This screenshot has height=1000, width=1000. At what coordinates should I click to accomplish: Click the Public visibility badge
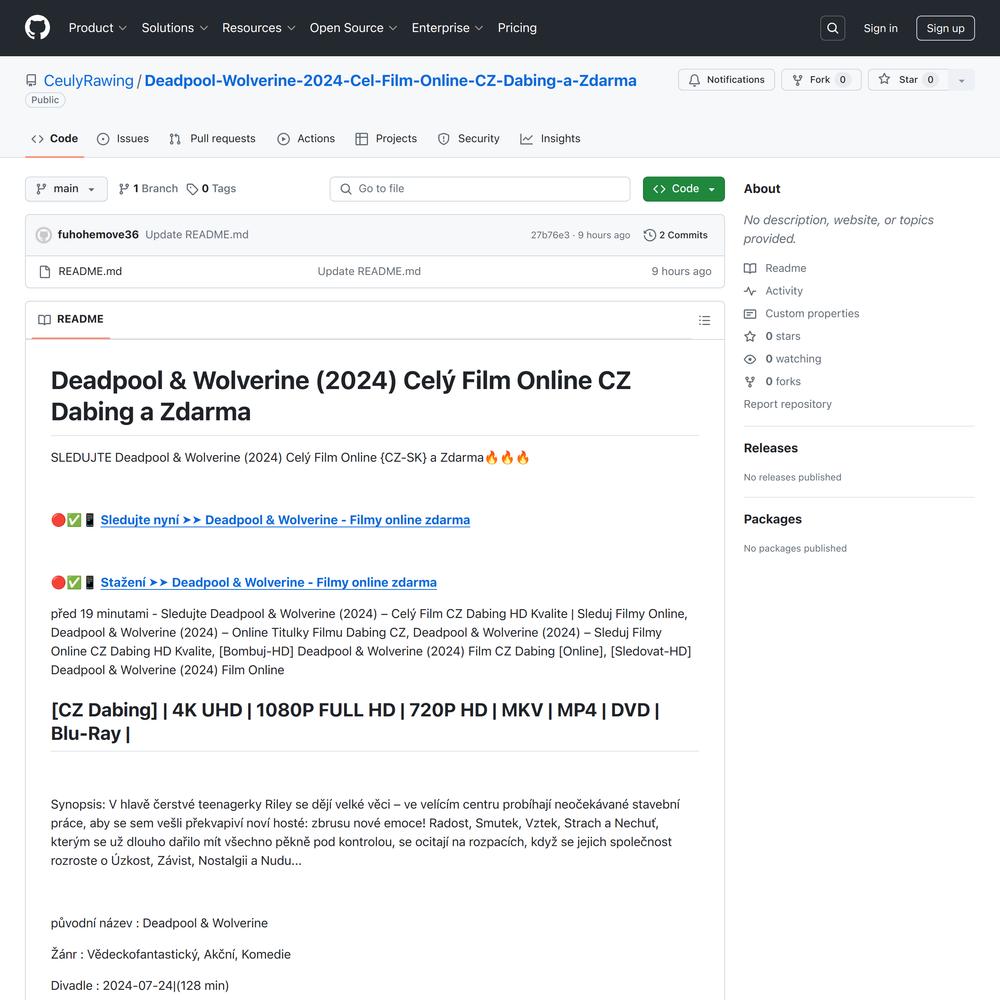point(45,100)
